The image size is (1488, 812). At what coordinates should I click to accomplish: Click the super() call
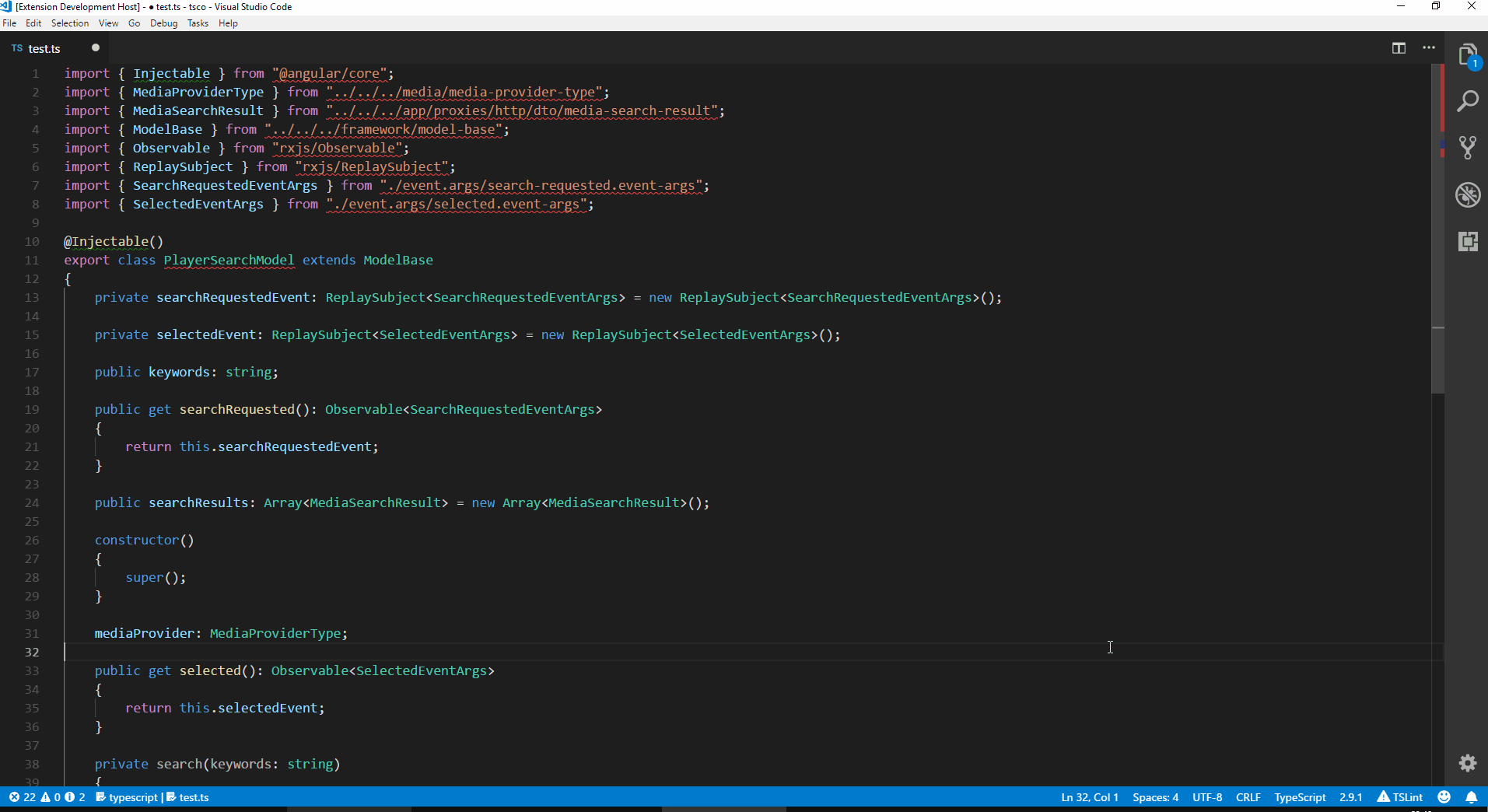(x=156, y=577)
